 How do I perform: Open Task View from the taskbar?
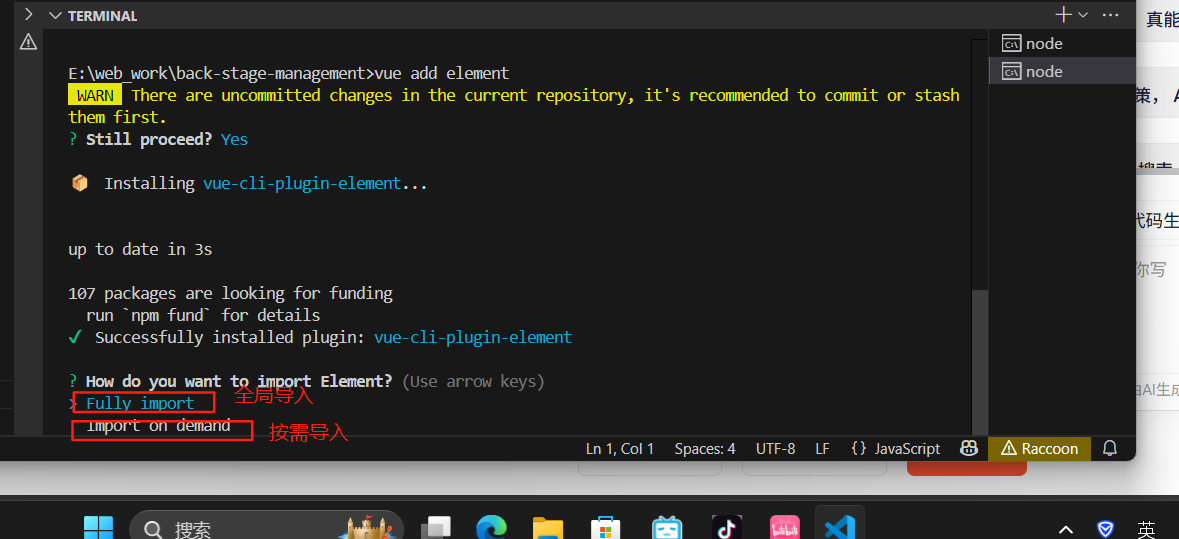[435, 528]
